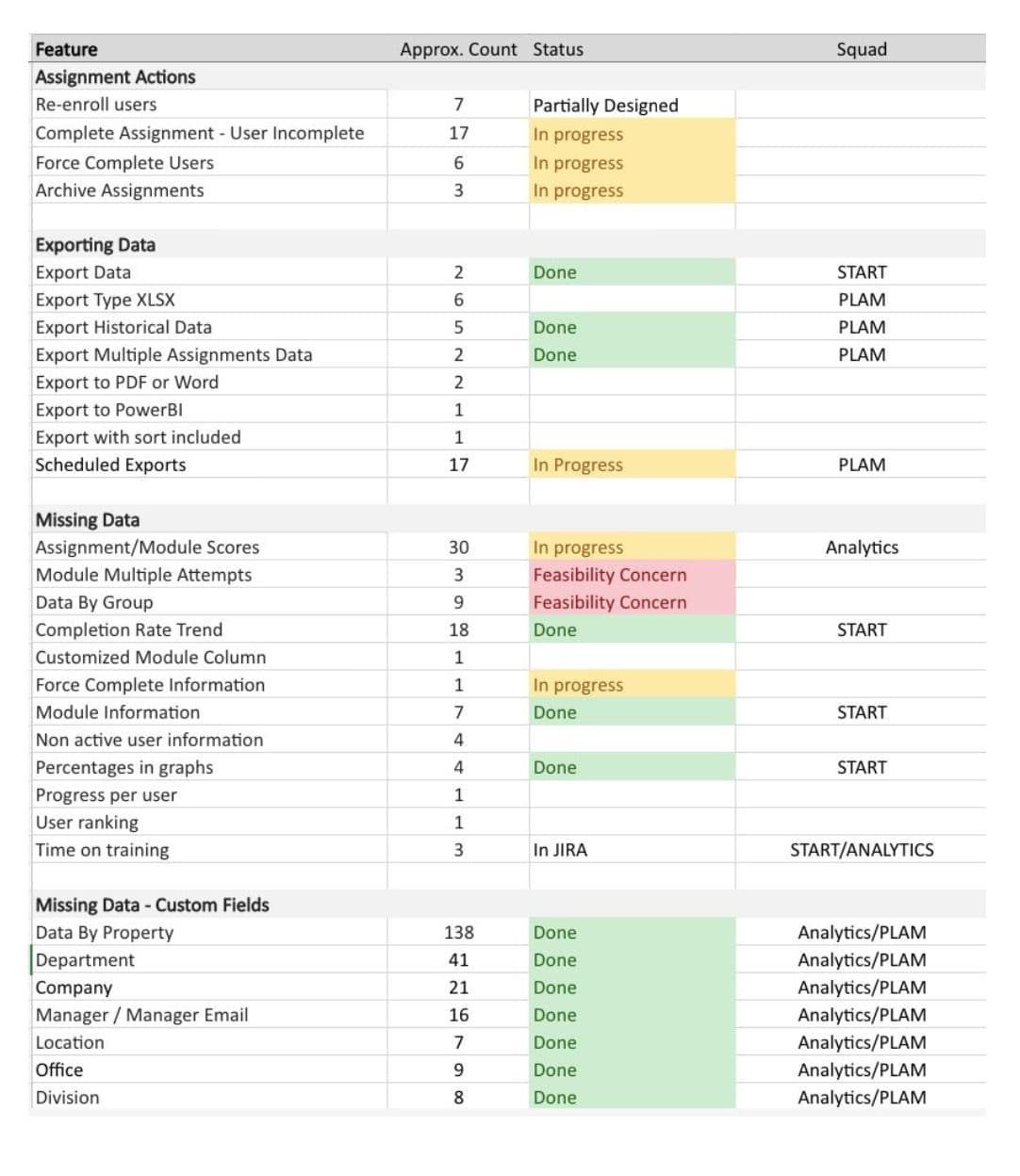The height and width of the screenshot is (1176, 1020).
Task: Select the Completion Rate Trend Done status
Action: (x=633, y=629)
